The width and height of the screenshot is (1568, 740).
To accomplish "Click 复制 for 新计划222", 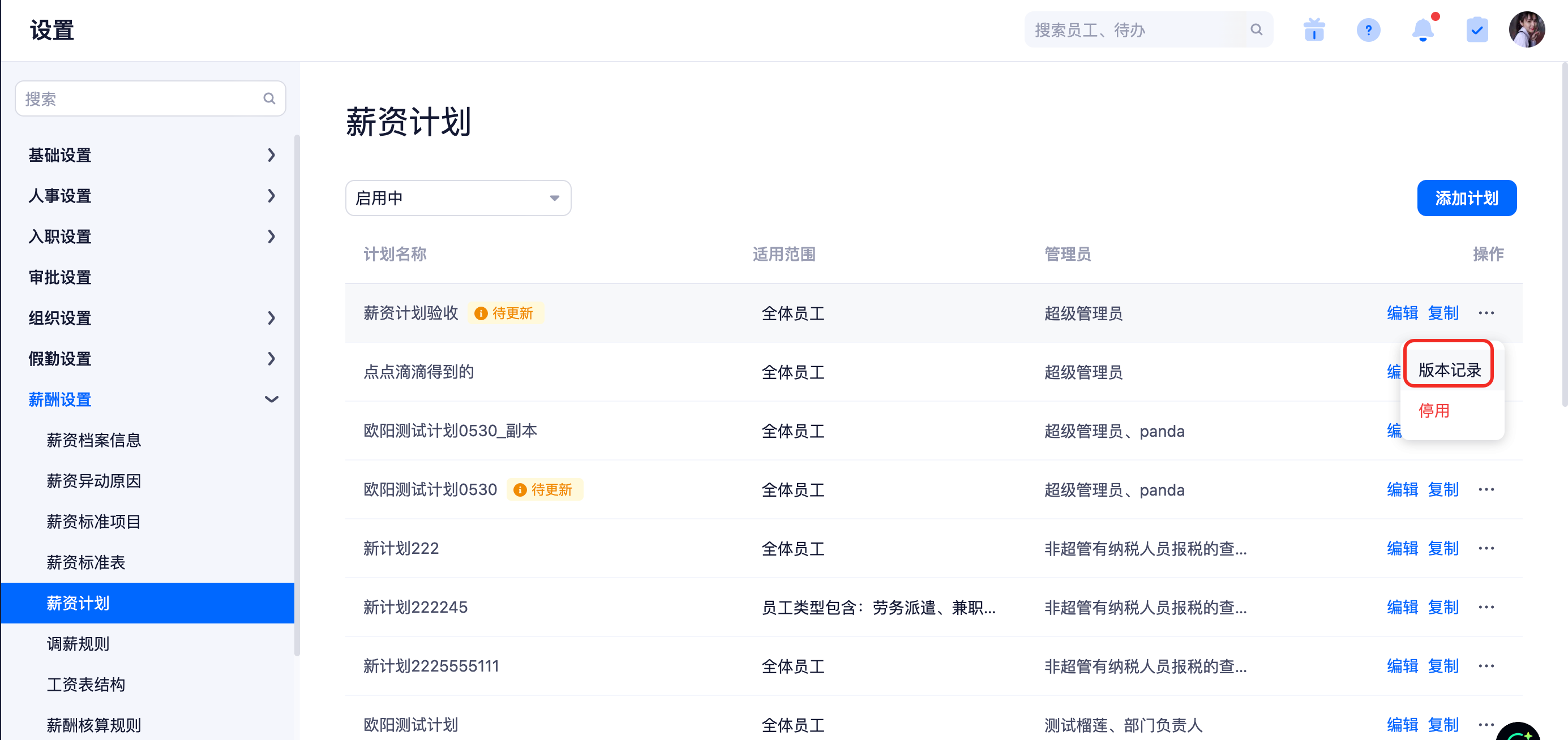I will click(1443, 548).
